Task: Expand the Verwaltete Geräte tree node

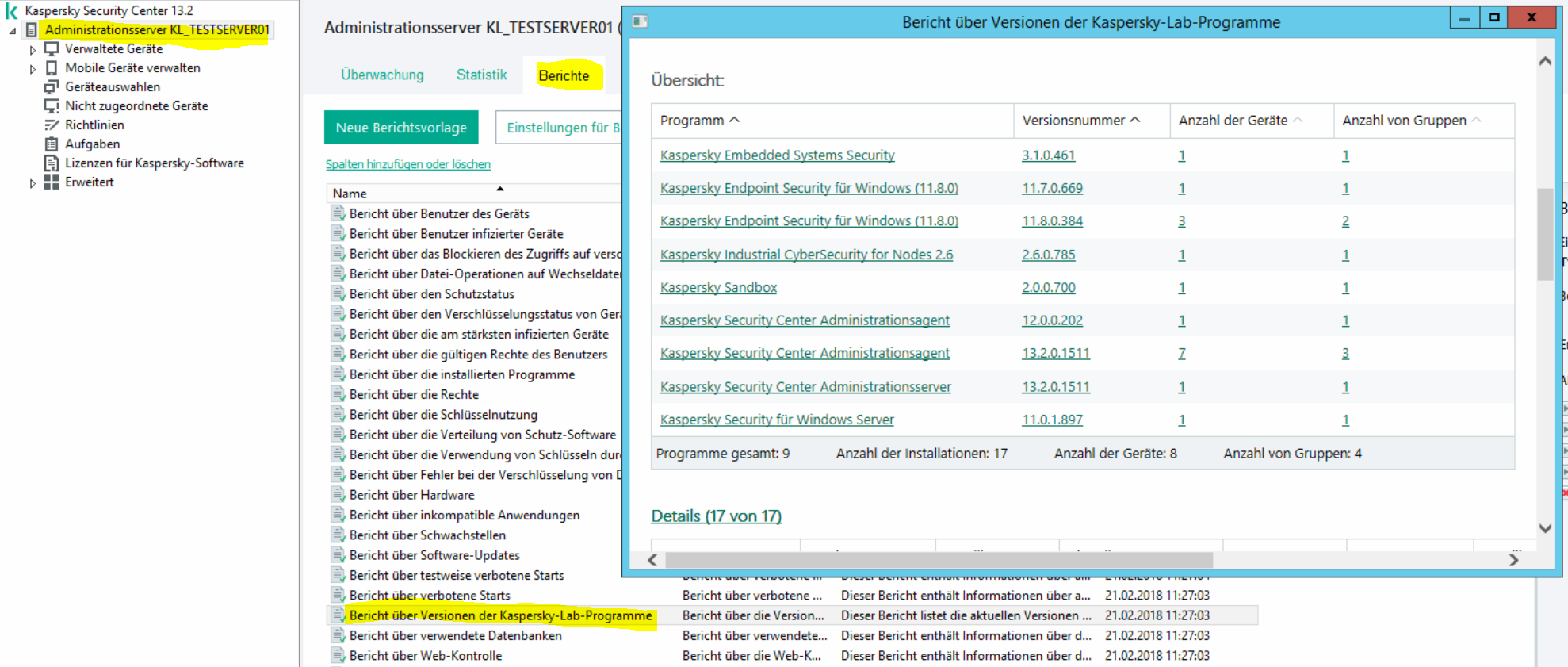Action: tap(33, 50)
